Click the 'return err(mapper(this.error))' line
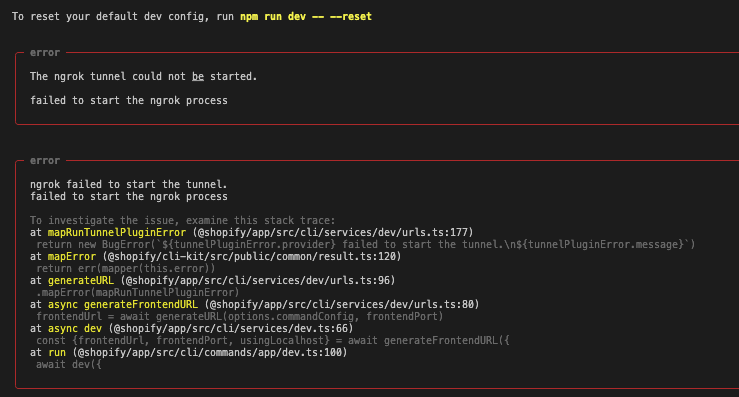The image size is (739, 397). [125, 269]
